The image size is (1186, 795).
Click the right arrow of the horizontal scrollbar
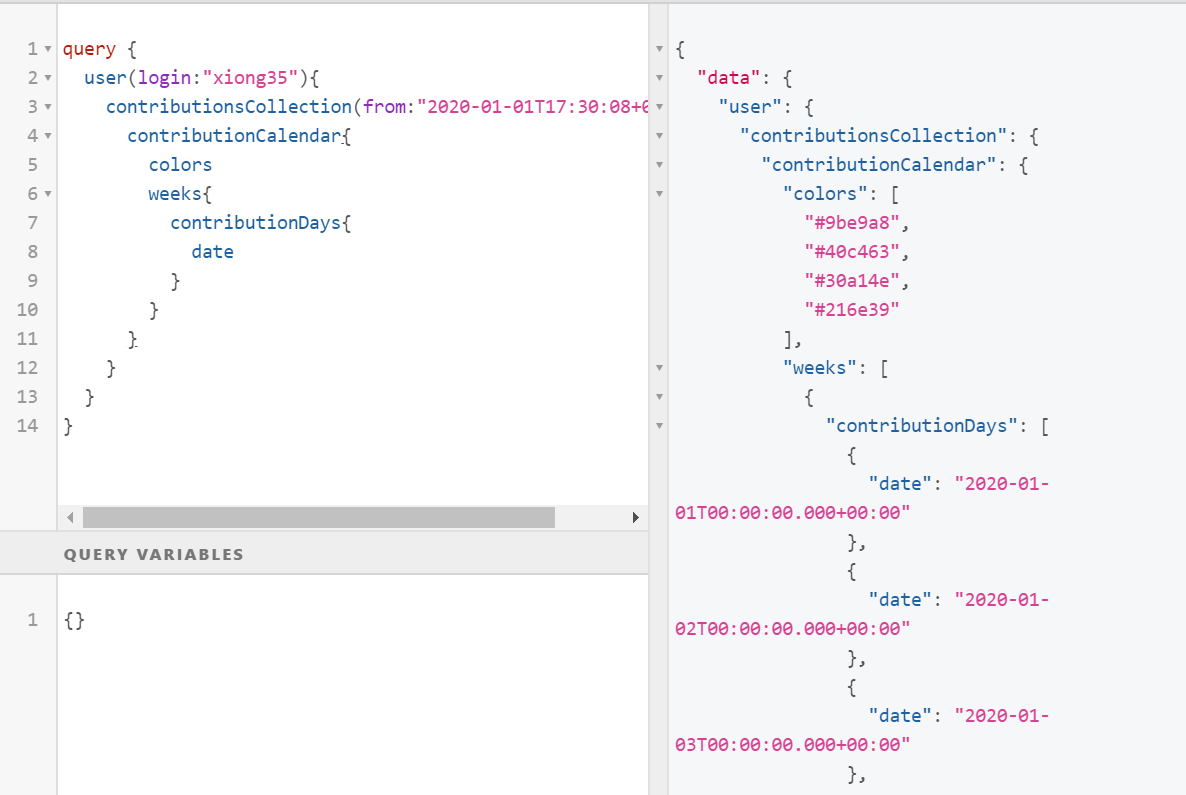[x=635, y=517]
